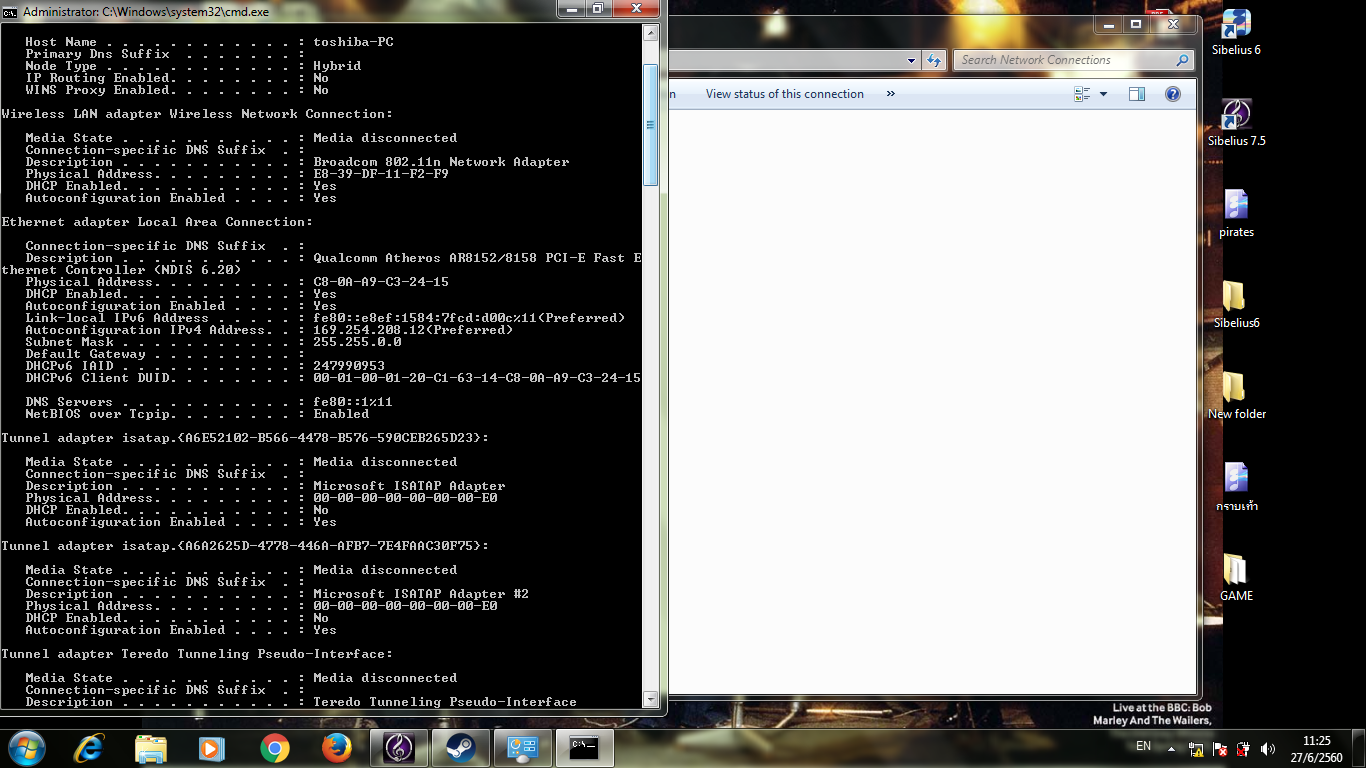Open the address bar history dropdown
The width and height of the screenshot is (1366, 768).
click(911, 60)
